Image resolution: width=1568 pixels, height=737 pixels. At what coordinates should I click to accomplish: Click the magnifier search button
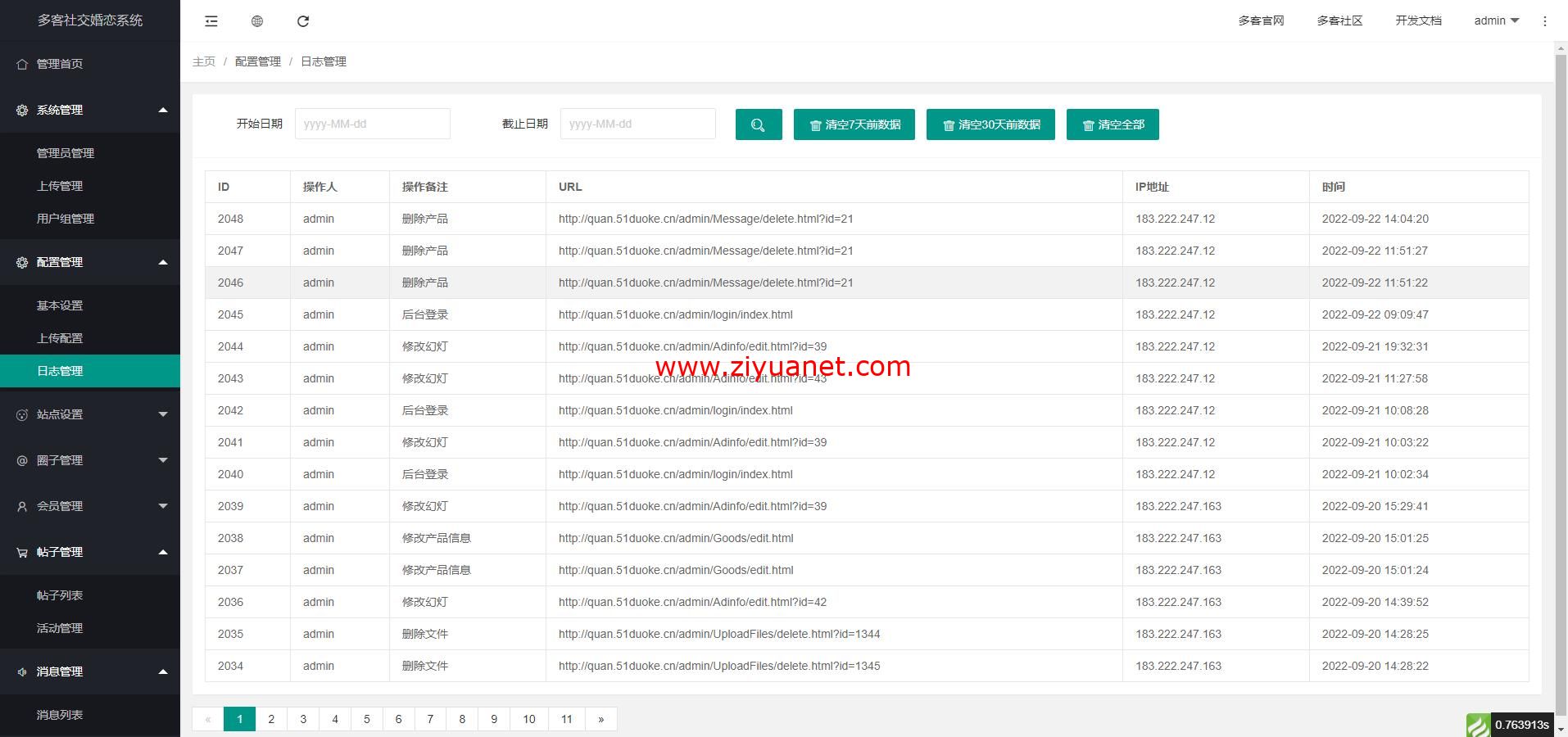pos(758,124)
